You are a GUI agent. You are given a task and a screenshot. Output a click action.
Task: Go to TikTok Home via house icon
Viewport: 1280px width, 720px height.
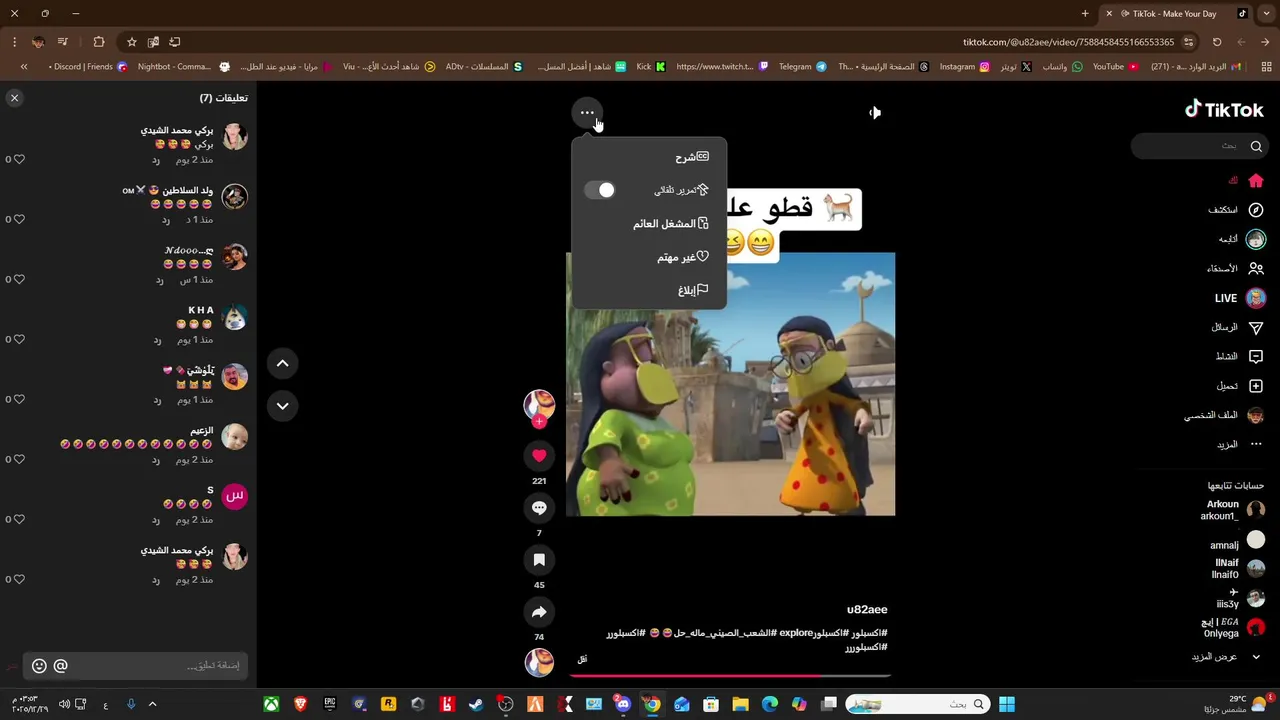pyautogui.click(x=1256, y=181)
